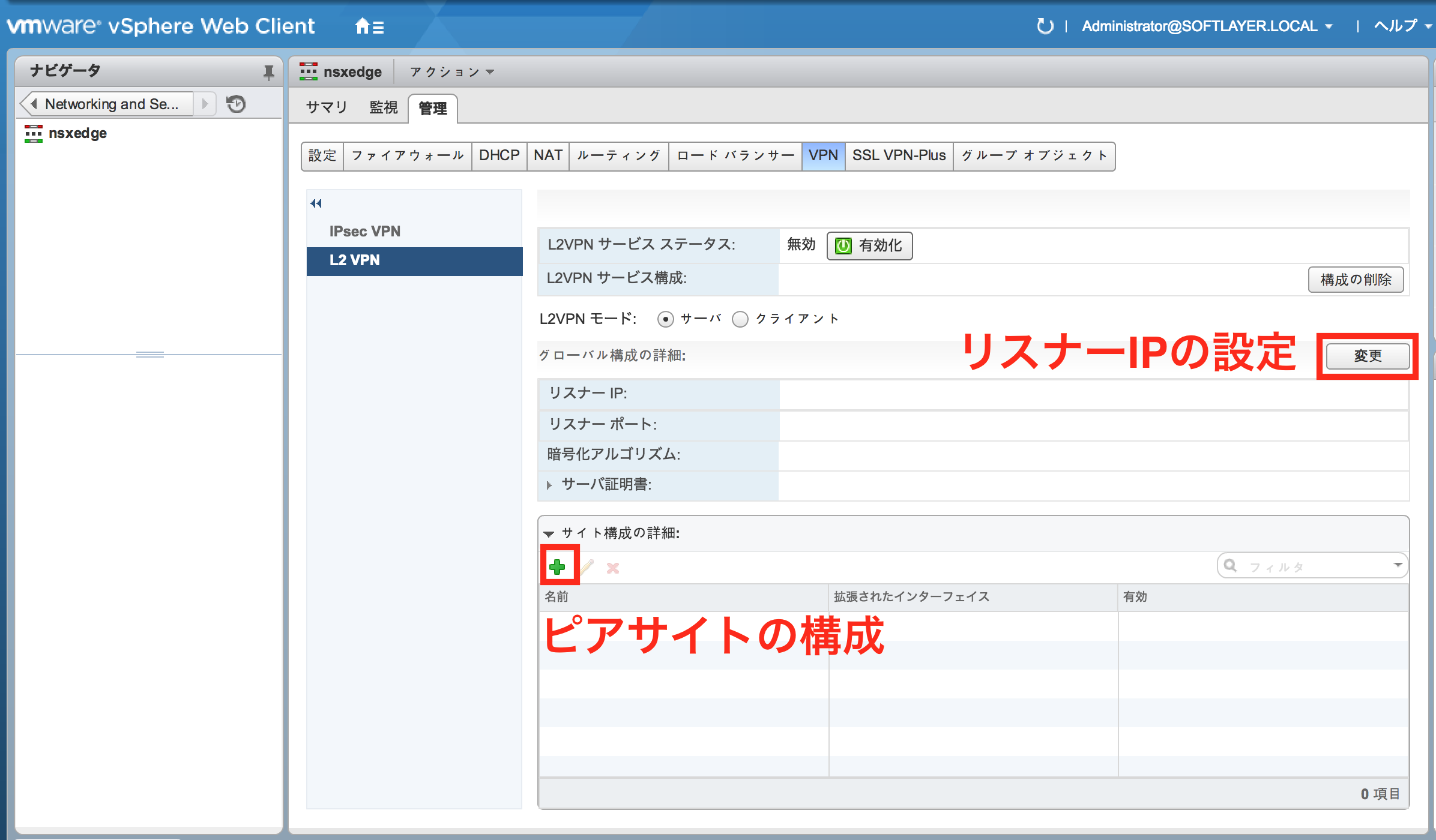Switch to the サマリ tab
Image resolution: width=1436 pixels, height=840 pixels.
click(327, 107)
